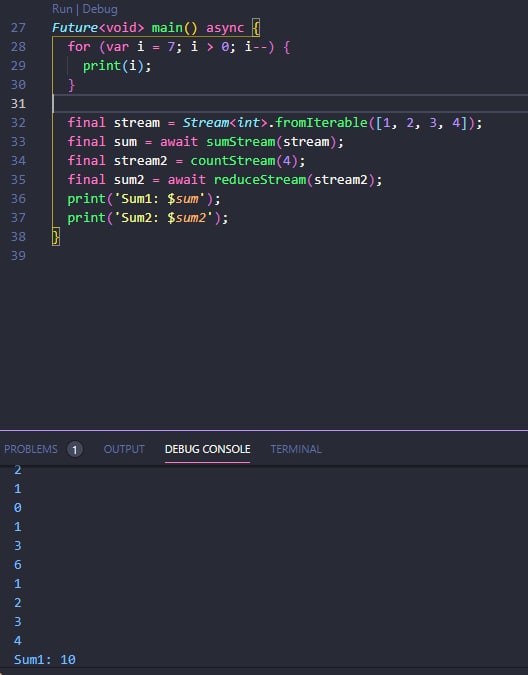Click the '0' output line in debug console
This screenshot has width=528, height=675.
(x=18, y=508)
